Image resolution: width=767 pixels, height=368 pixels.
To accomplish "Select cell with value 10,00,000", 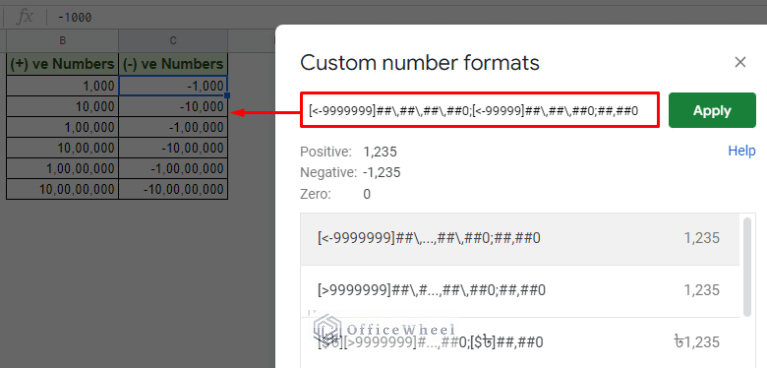I will (62, 148).
